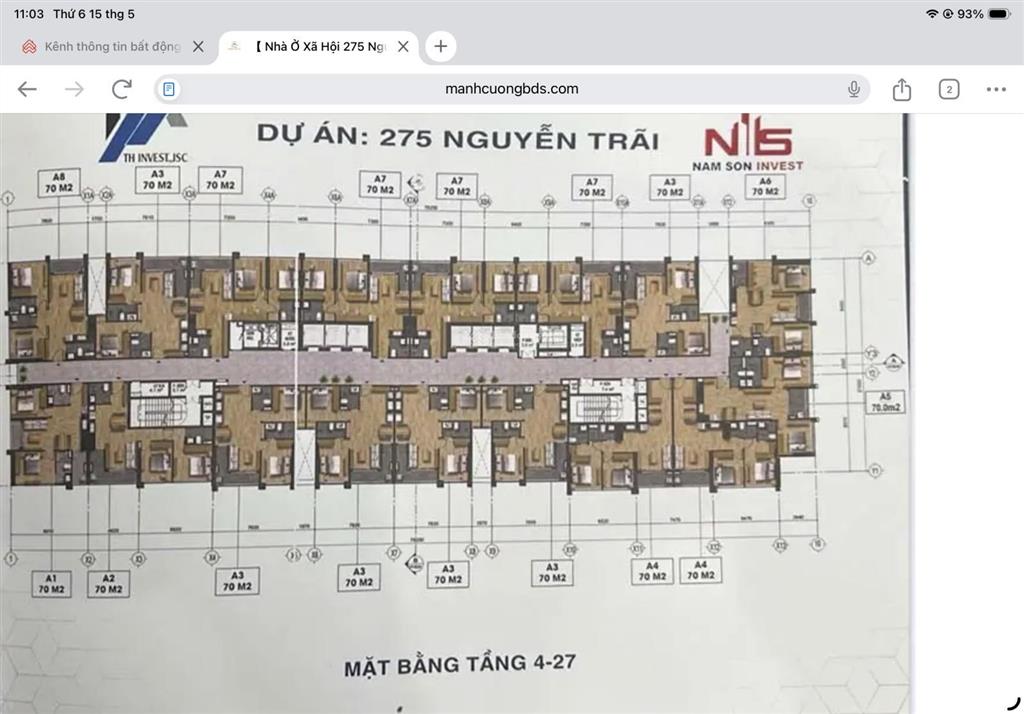This screenshot has height=714, width=1024.
Task: Go back to the previous page
Action: [x=27, y=89]
